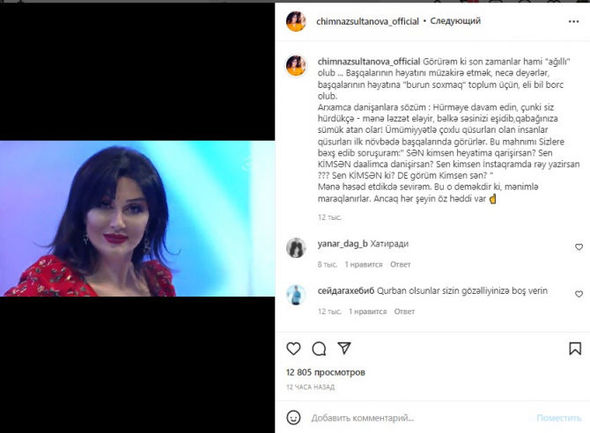Image resolution: width=590 pixels, height=433 pixels.
Task: Open yanar_dag_b's profile avatar
Action: (296, 248)
